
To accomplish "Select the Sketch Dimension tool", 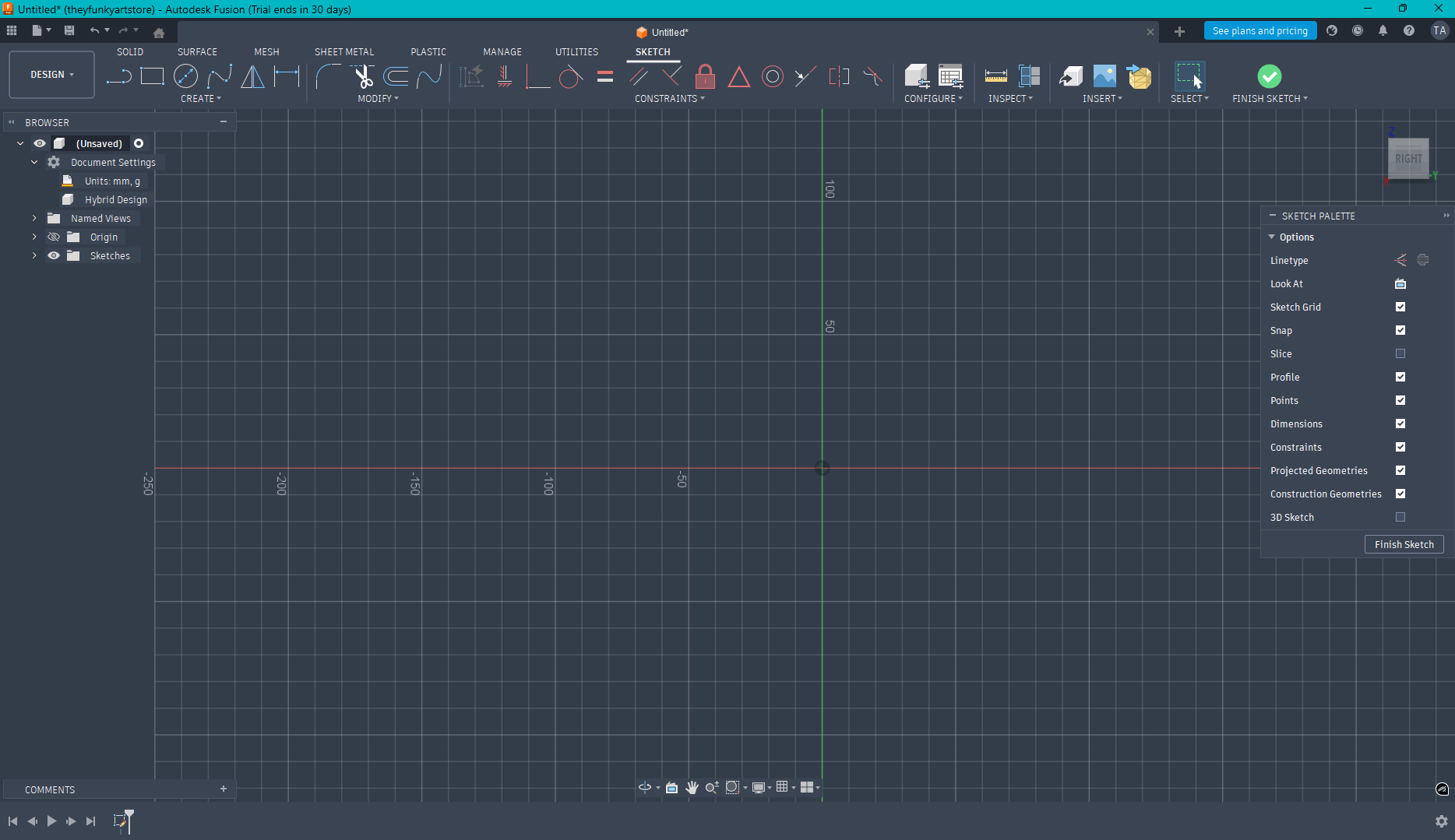I will point(287,76).
